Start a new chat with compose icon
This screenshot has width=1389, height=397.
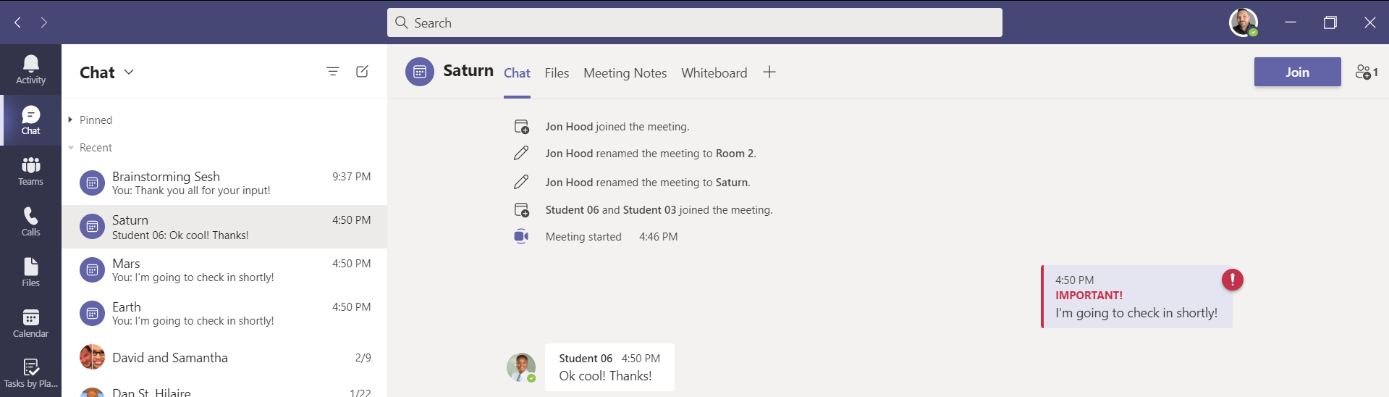[x=362, y=72]
